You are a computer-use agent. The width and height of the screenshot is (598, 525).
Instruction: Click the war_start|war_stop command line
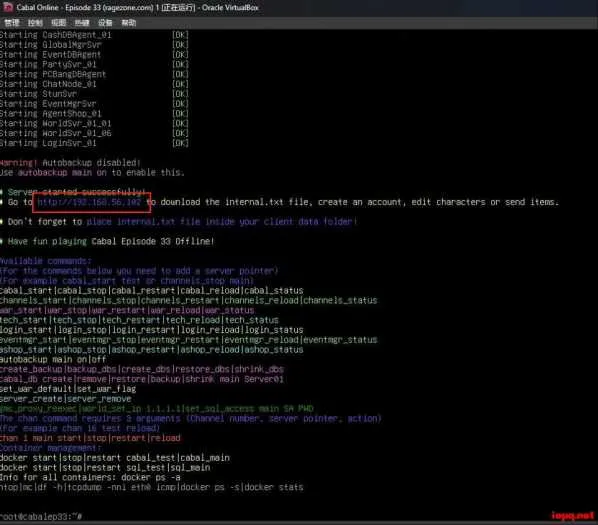pyautogui.click(x=127, y=311)
